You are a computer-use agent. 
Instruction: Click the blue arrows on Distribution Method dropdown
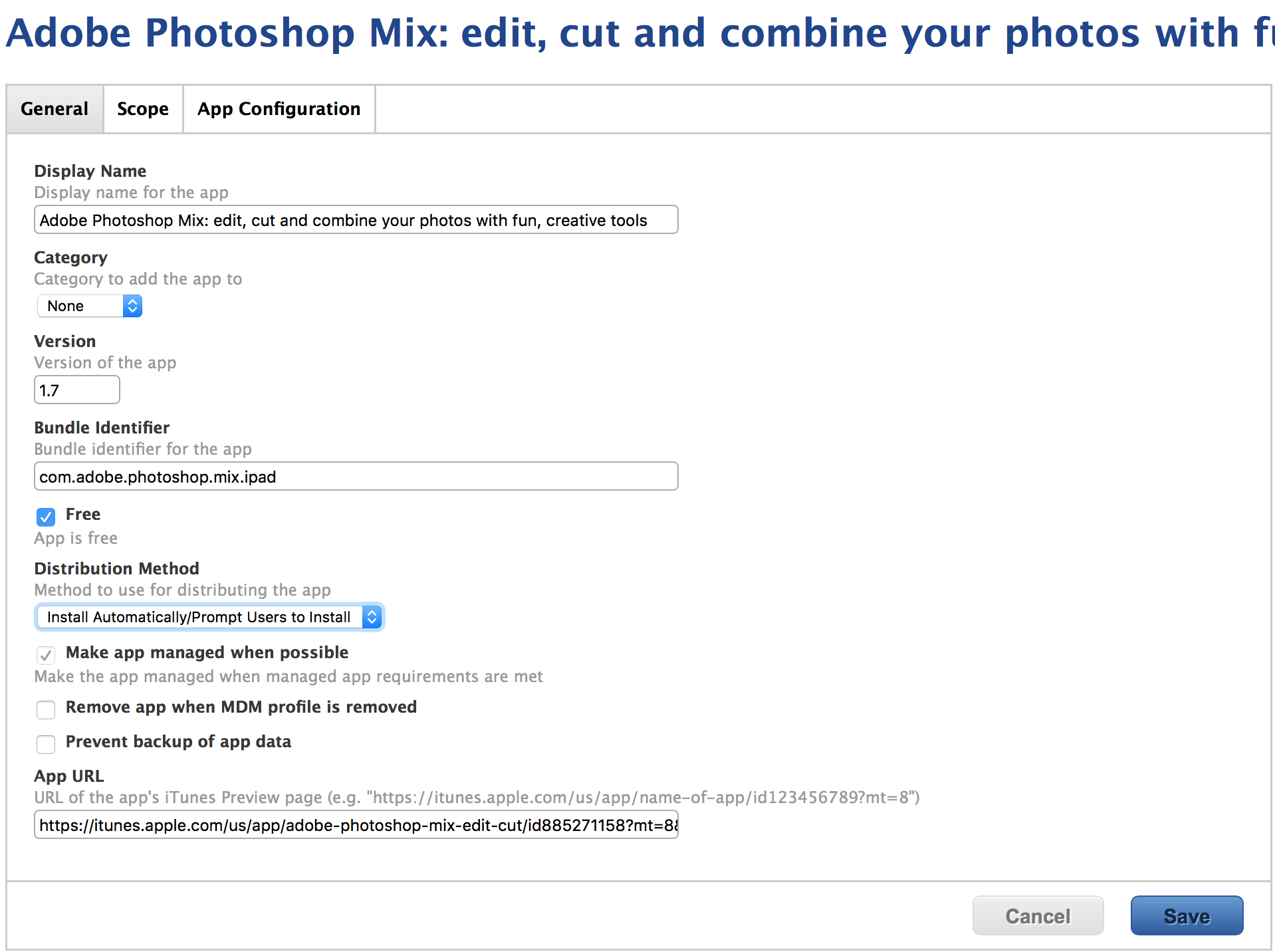point(372,617)
